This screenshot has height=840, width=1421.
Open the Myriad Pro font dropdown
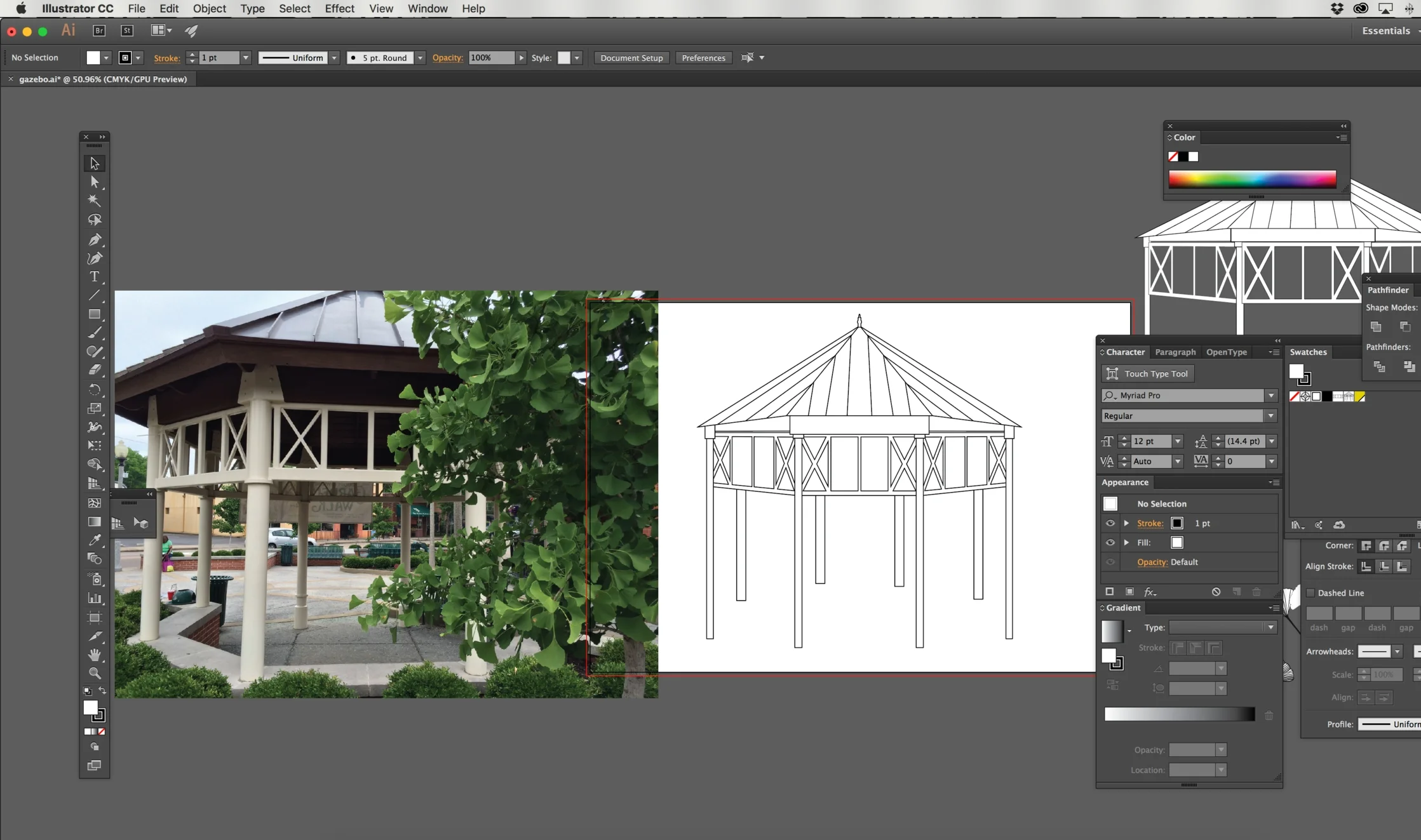pos(1271,396)
